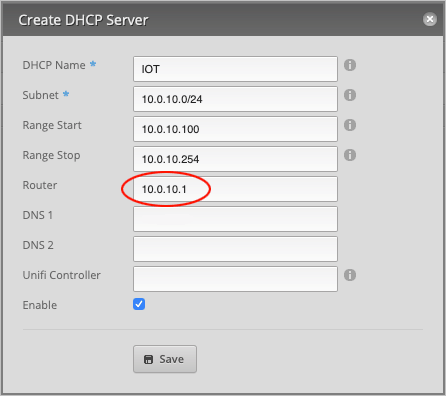The width and height of the screenshot is (446, 396).
Task: Show info tooltip for Subnet field
Action: tap(350, 95)
